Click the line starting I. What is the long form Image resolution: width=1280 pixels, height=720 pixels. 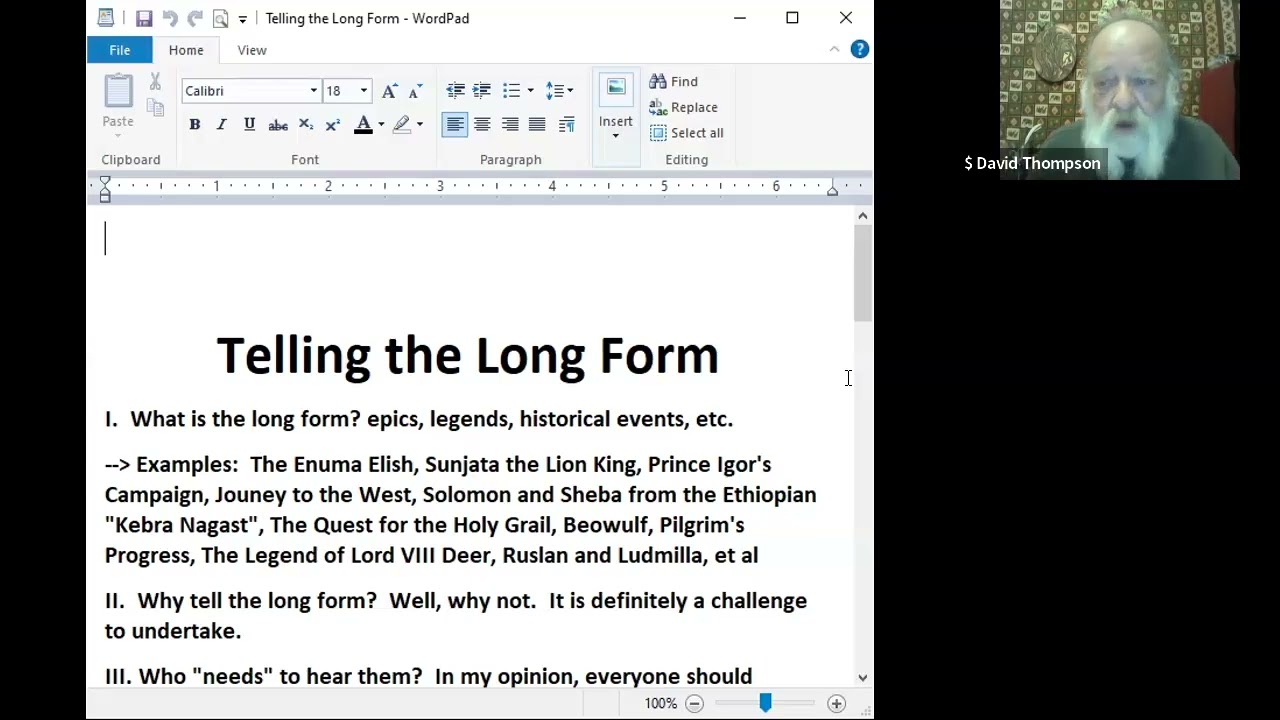pos(419,419)
